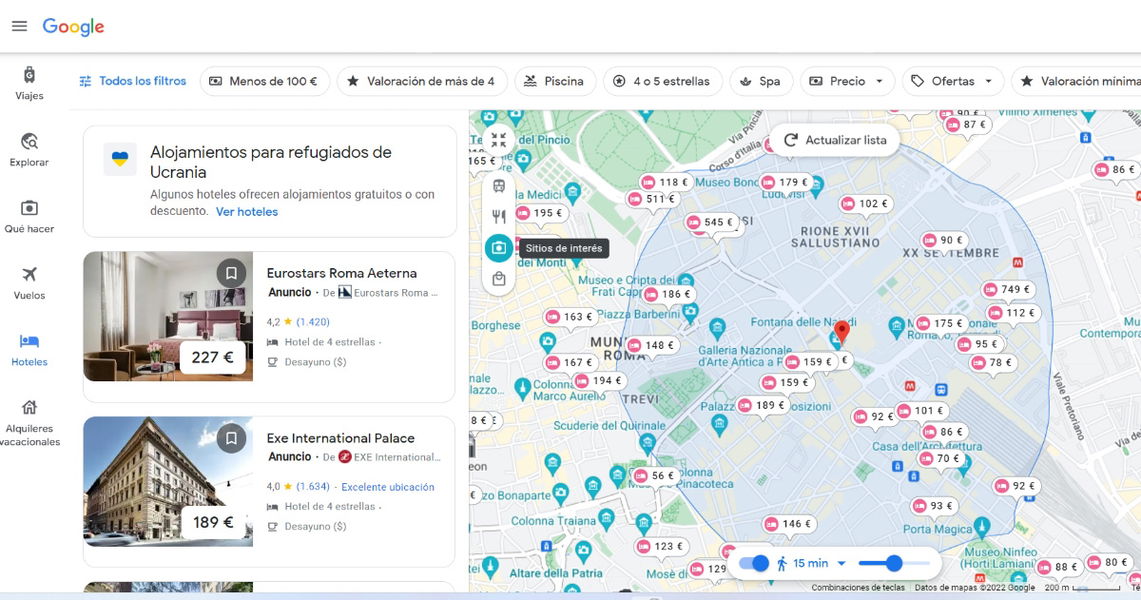Save Exe International Palace with bookmark icon
This screenshot has height=600, width=1141.
point(231,439)
